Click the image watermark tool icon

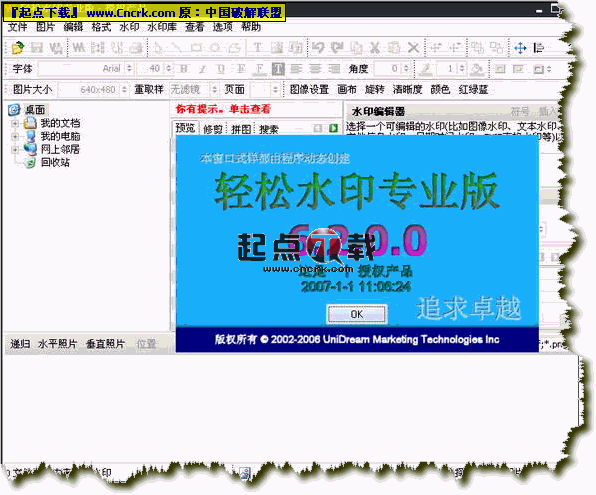277,48
